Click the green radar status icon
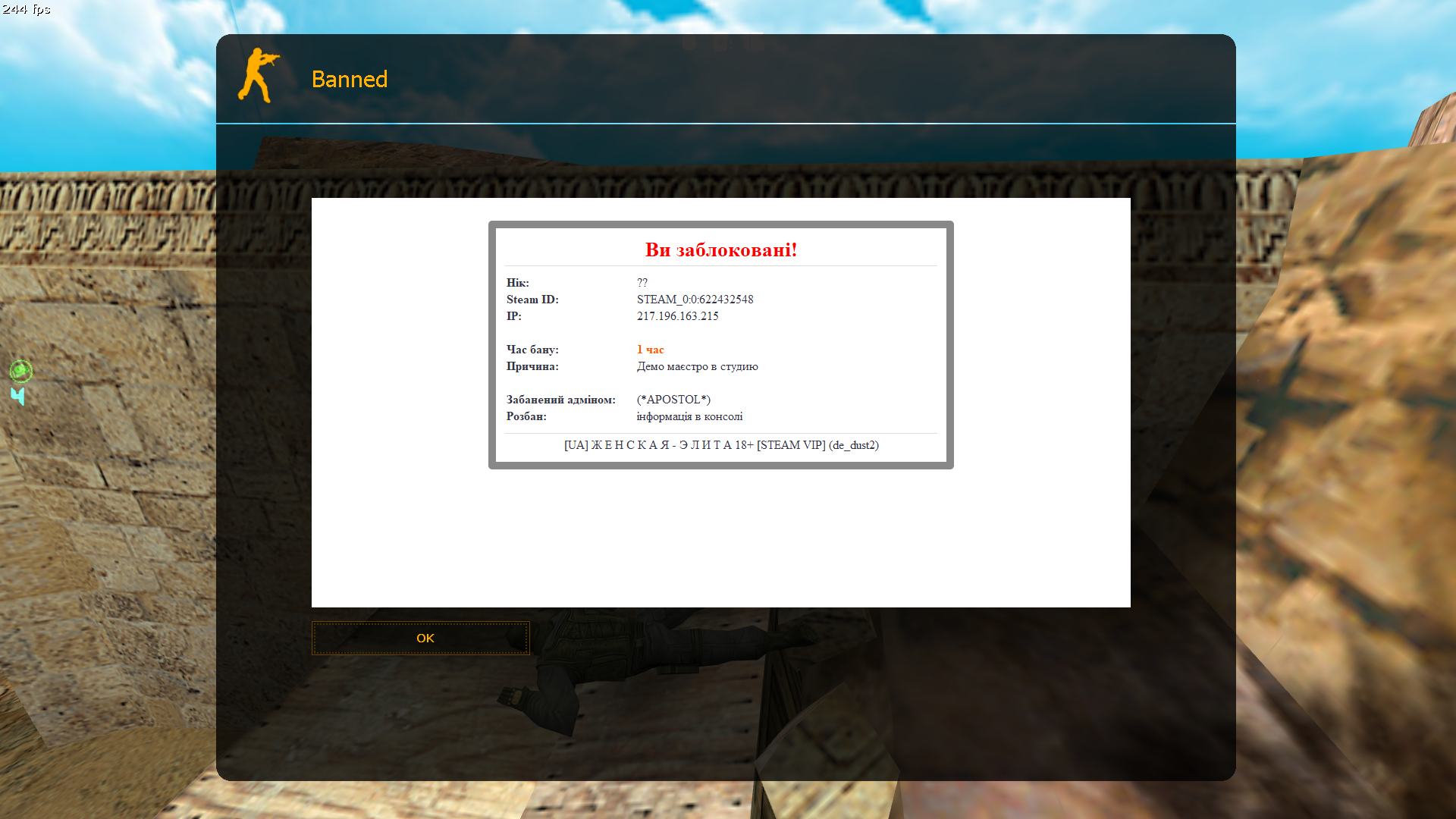 point(20,371)
